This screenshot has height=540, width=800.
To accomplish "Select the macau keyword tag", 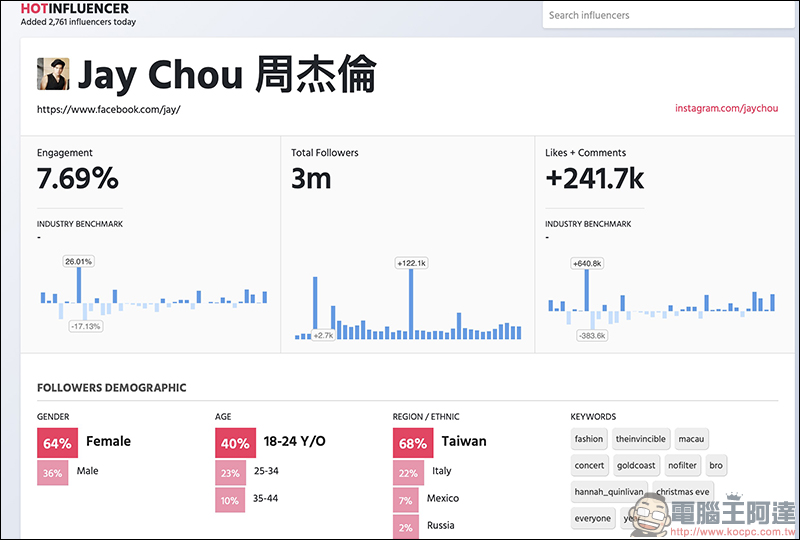I will click(x=691, y=438).
